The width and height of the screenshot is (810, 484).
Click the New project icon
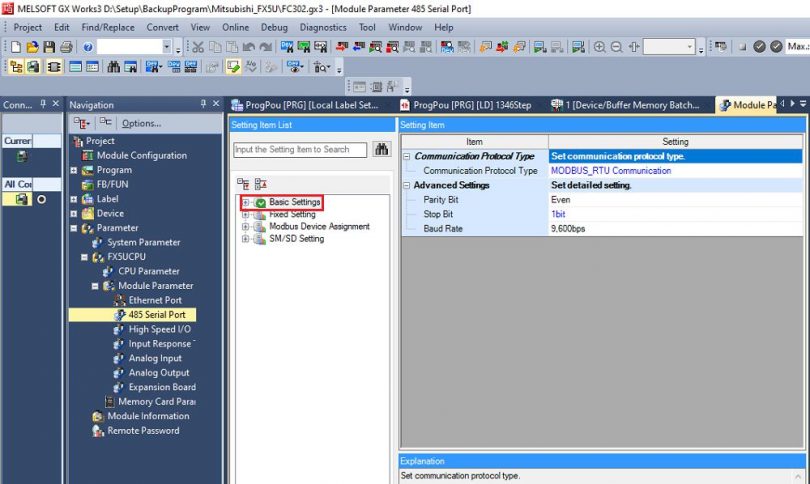[x=16, y=47]
